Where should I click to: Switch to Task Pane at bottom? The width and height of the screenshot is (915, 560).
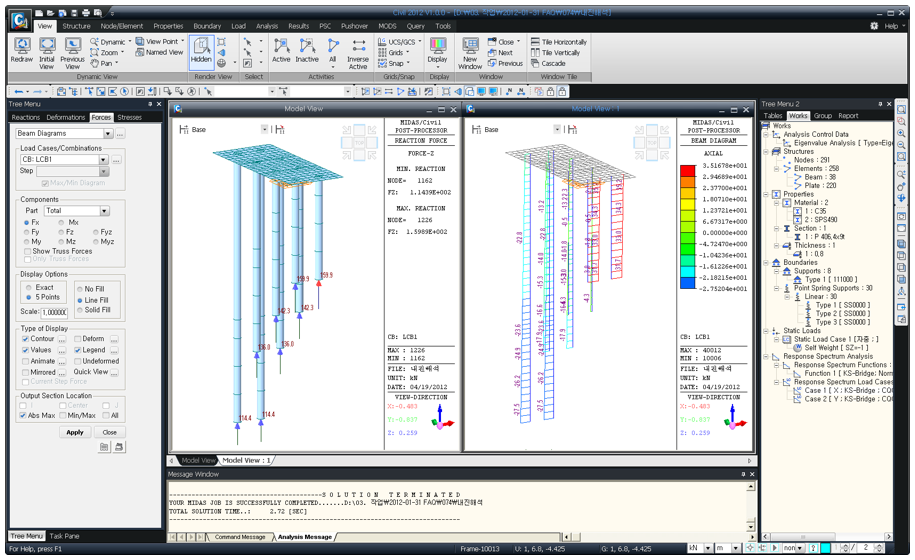click(x=64, y=536)
